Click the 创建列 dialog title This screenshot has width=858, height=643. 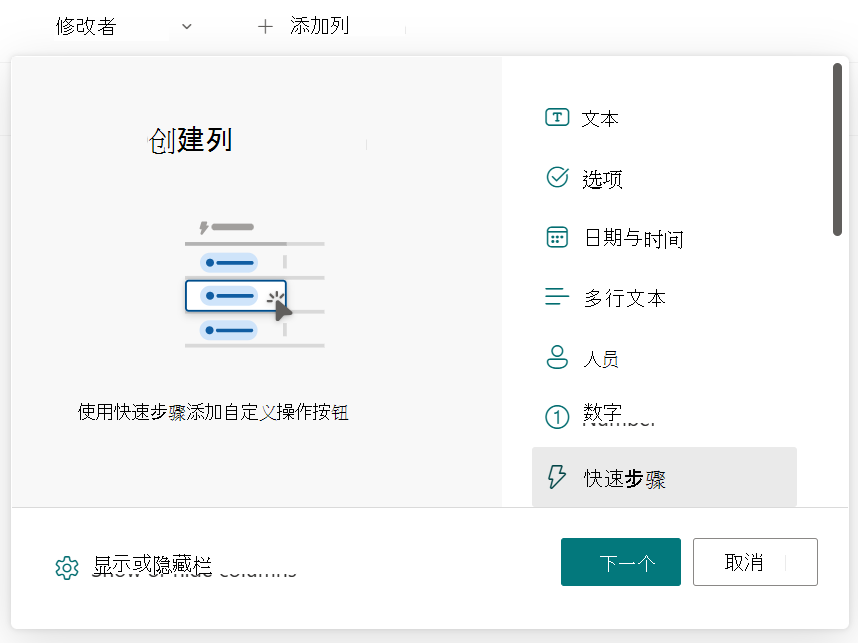[191, 140]
